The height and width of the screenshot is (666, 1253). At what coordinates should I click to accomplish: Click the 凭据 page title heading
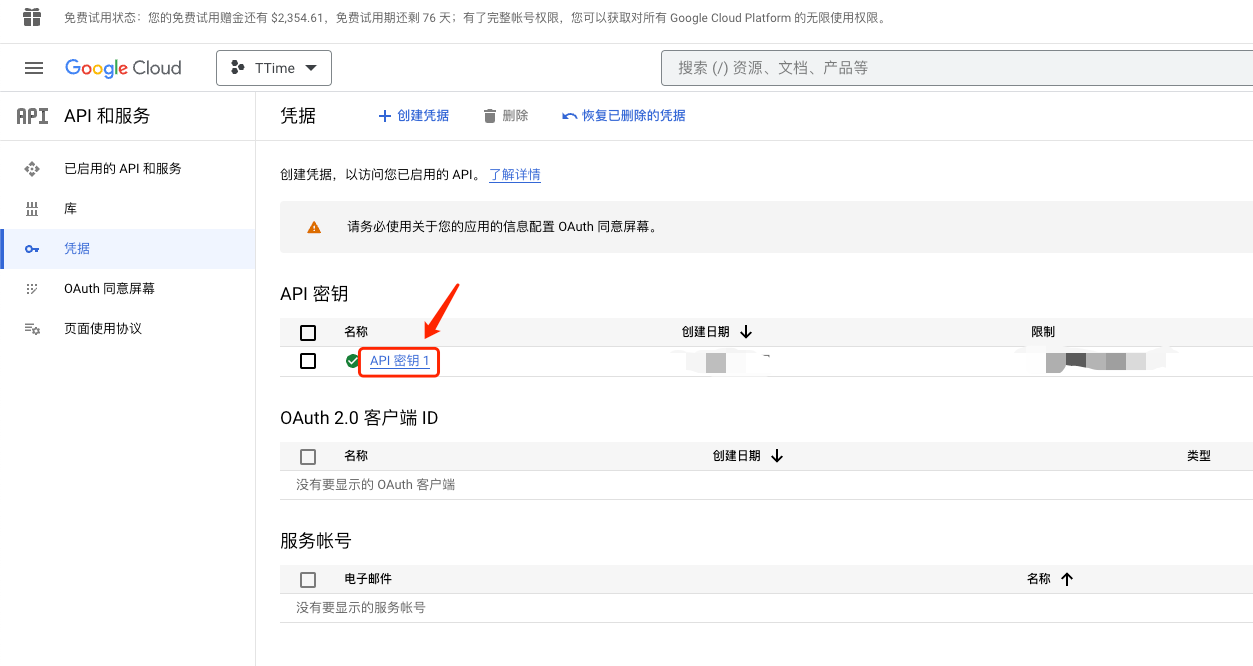(x=298, y=116)
